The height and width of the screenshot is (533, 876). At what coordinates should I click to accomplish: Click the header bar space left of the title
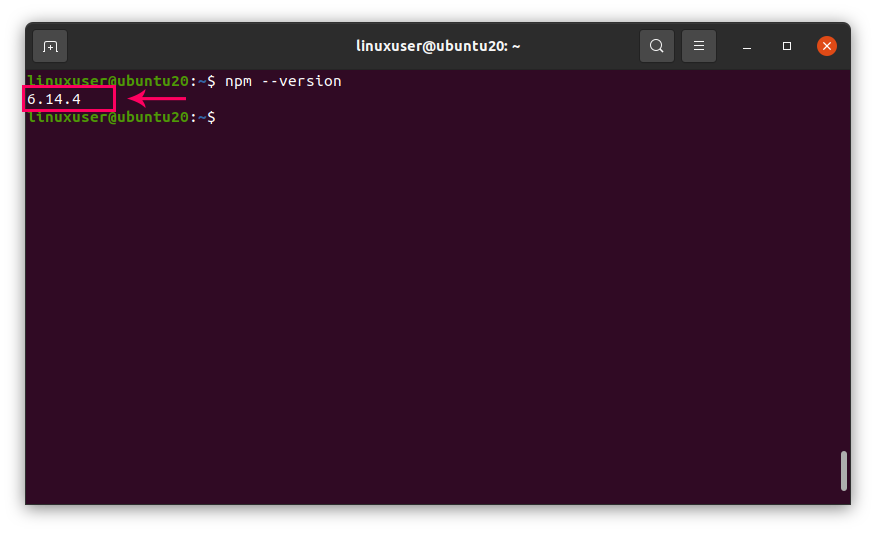click(200, 46)
